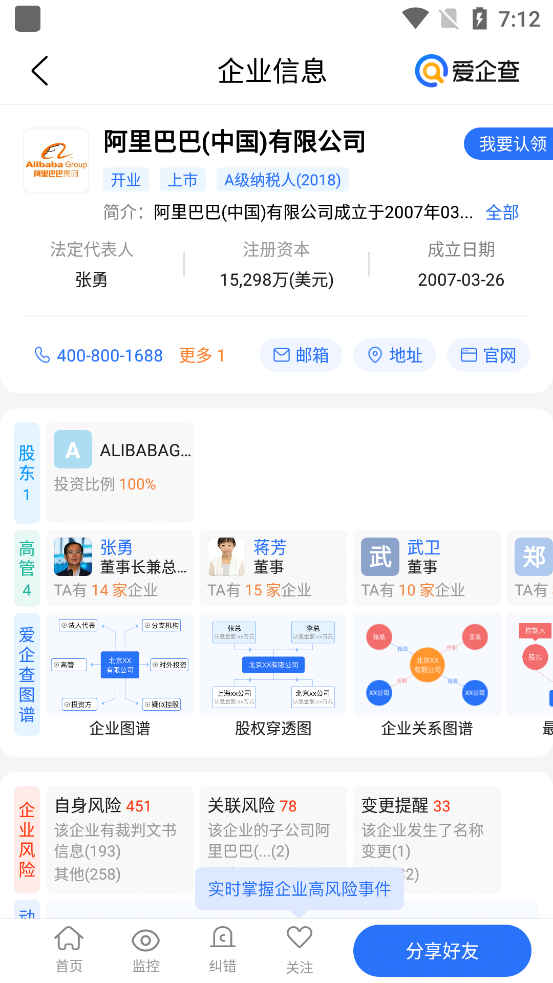Click the 我要认领 claim button
Screen dimensions: 553x983
coord(508,144)
